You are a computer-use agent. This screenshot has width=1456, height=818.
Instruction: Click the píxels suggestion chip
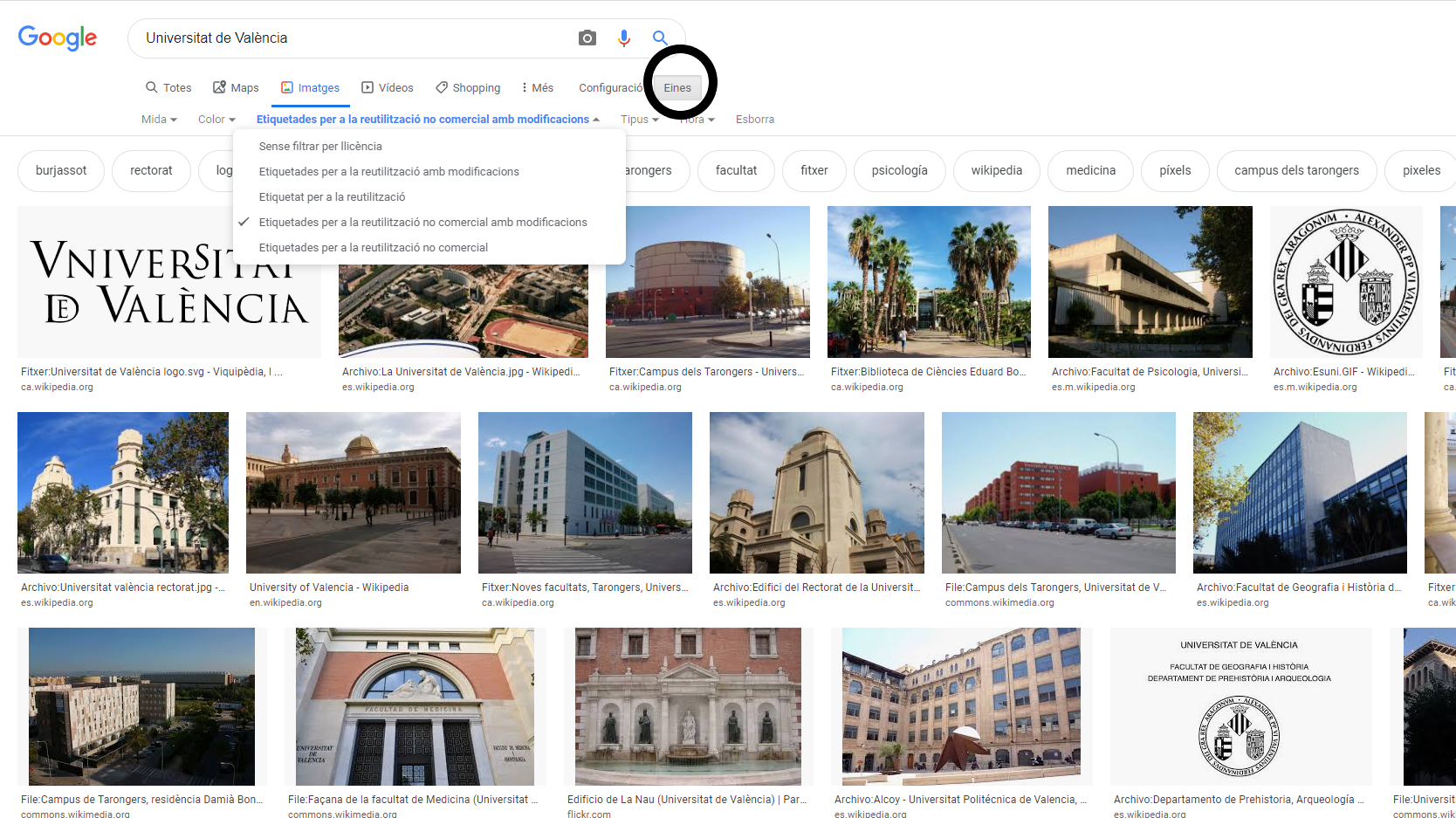[x=1175, y=170]
